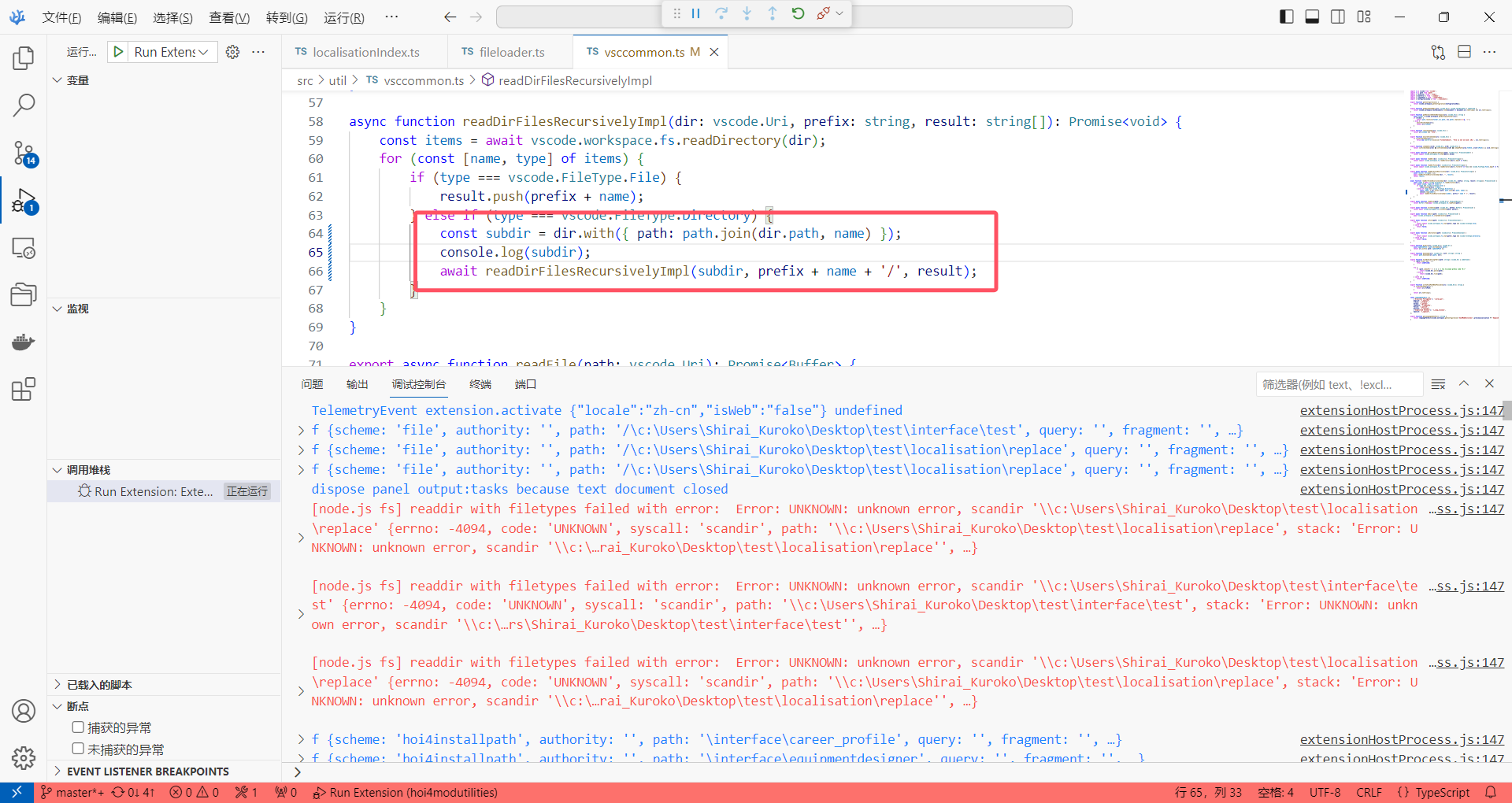Click the code minimap overview
The height and width of the screenshot is (803, 1512).
tap(1453, 205)
